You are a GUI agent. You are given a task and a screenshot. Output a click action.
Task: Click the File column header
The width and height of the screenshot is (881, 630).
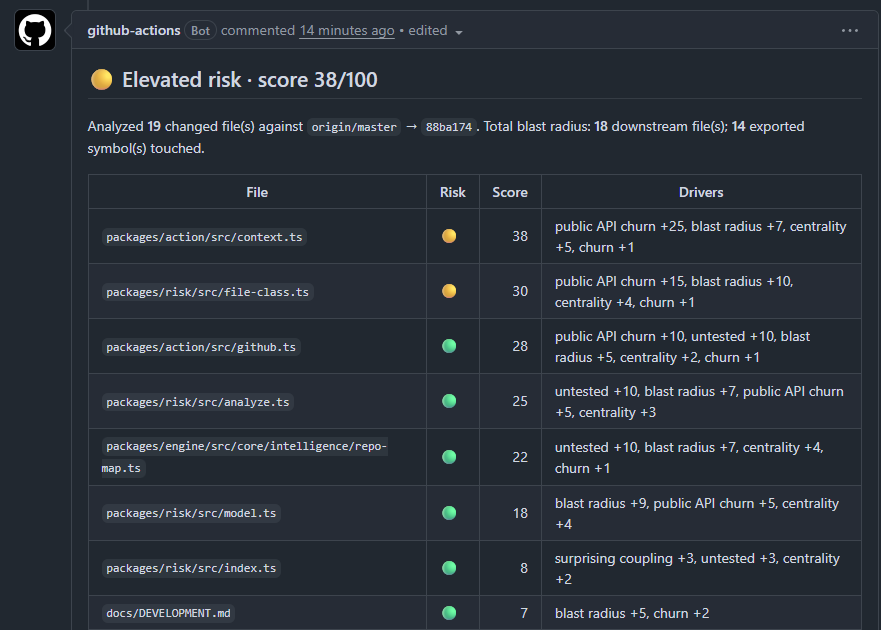click(x=257, y=192)
